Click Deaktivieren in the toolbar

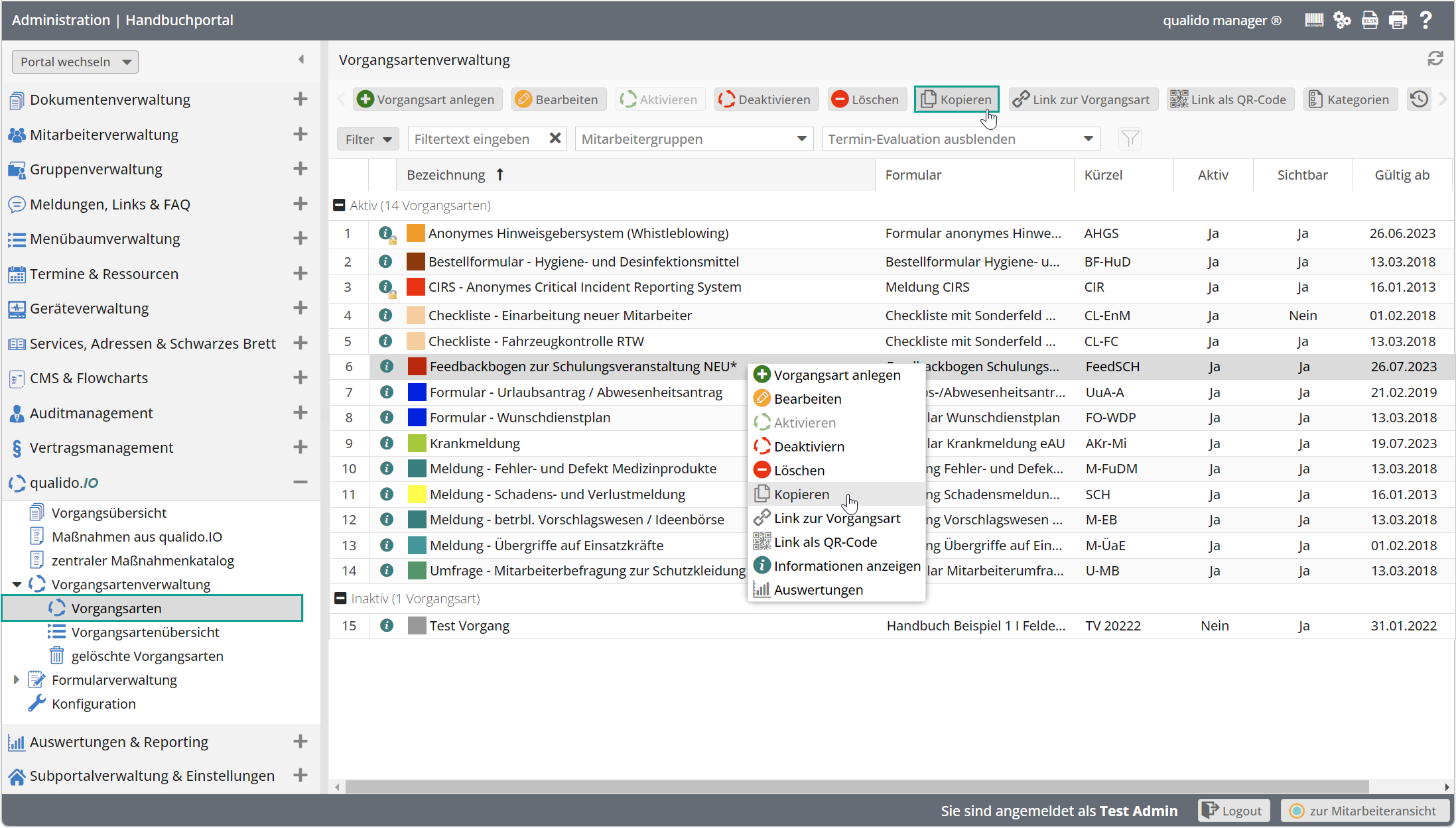[766, 99]
